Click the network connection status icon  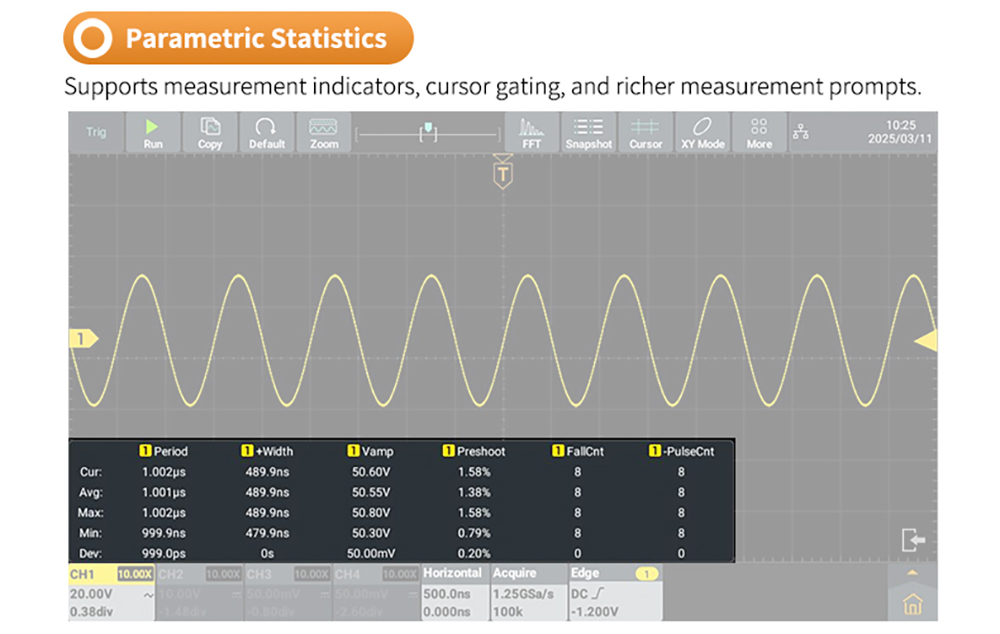(x=800, y=132)
